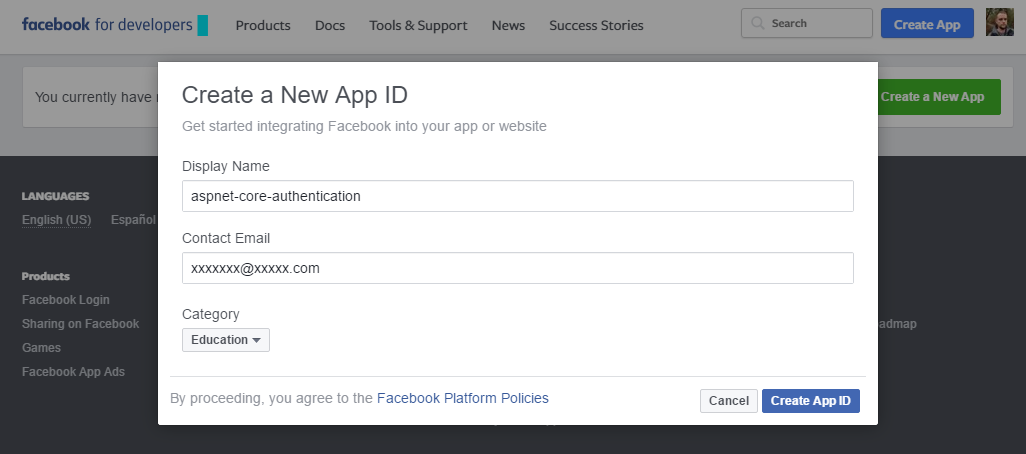The height and width of the screenshot is (454, 1026).
Task: Open Success Stories page
Action: pyautogui.click(x=596, y=25)
